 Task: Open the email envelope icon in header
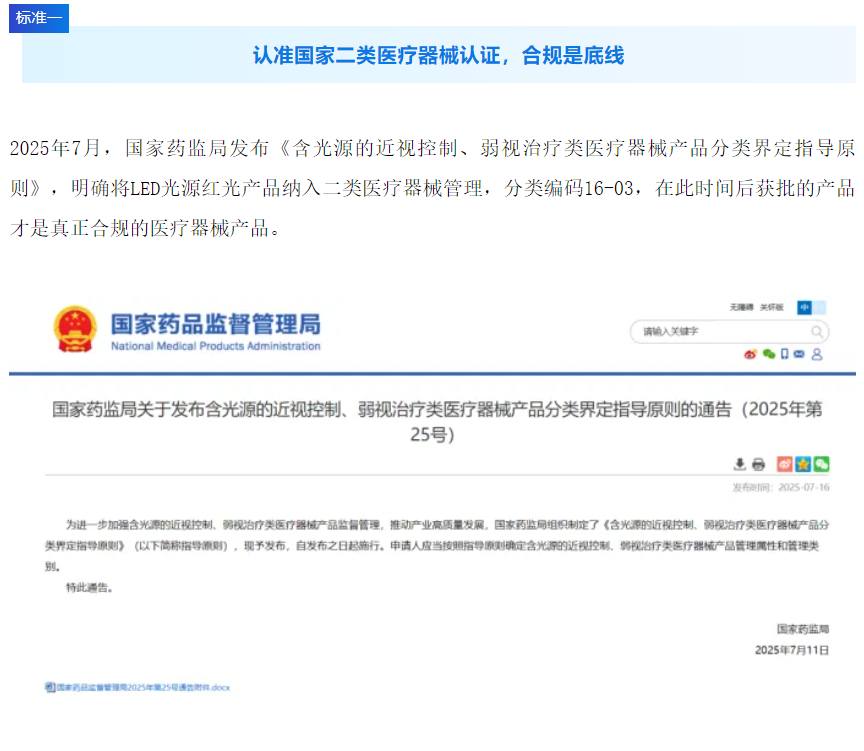point(799,354)
